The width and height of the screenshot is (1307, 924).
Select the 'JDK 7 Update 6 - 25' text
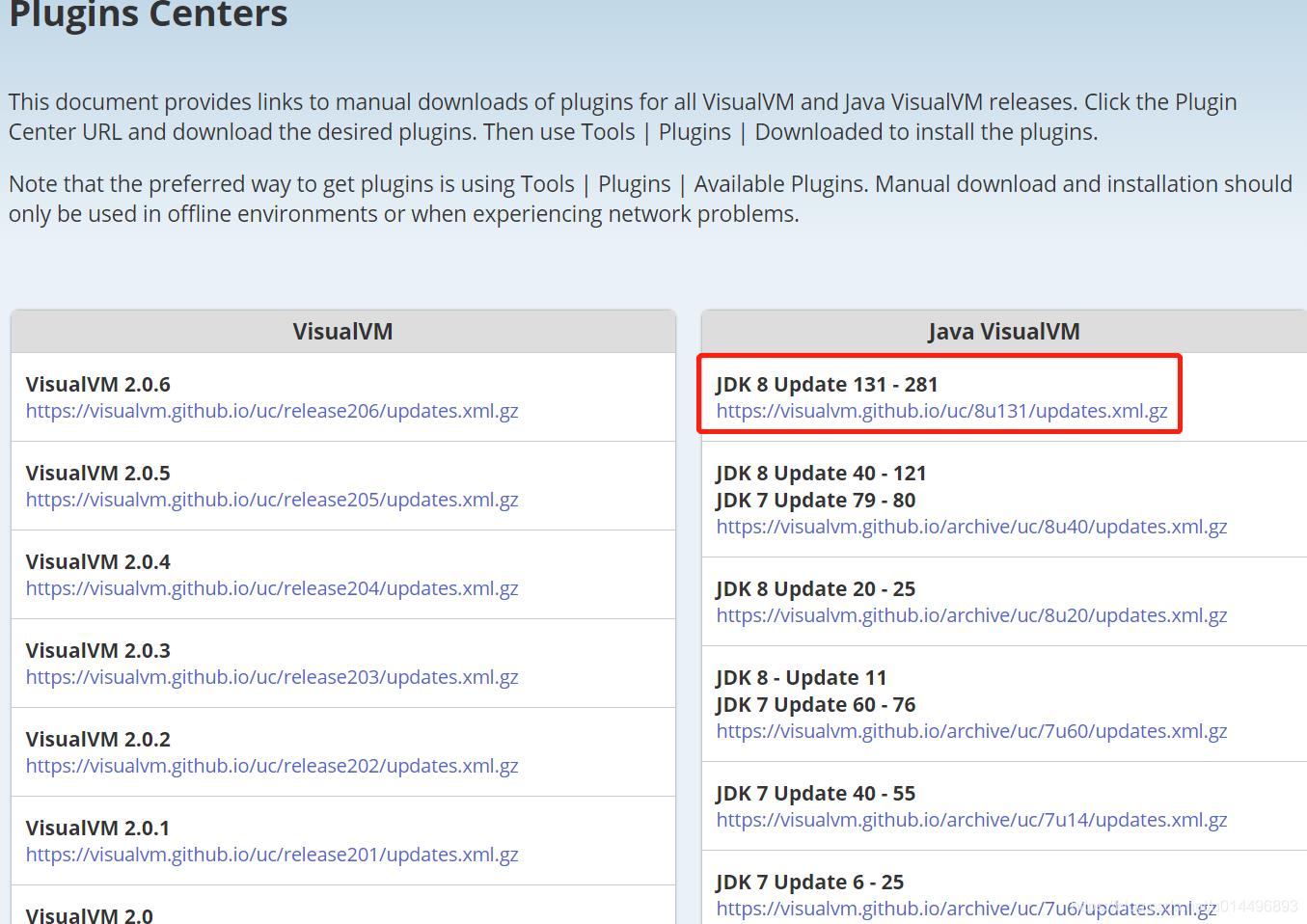pos(810,882)
